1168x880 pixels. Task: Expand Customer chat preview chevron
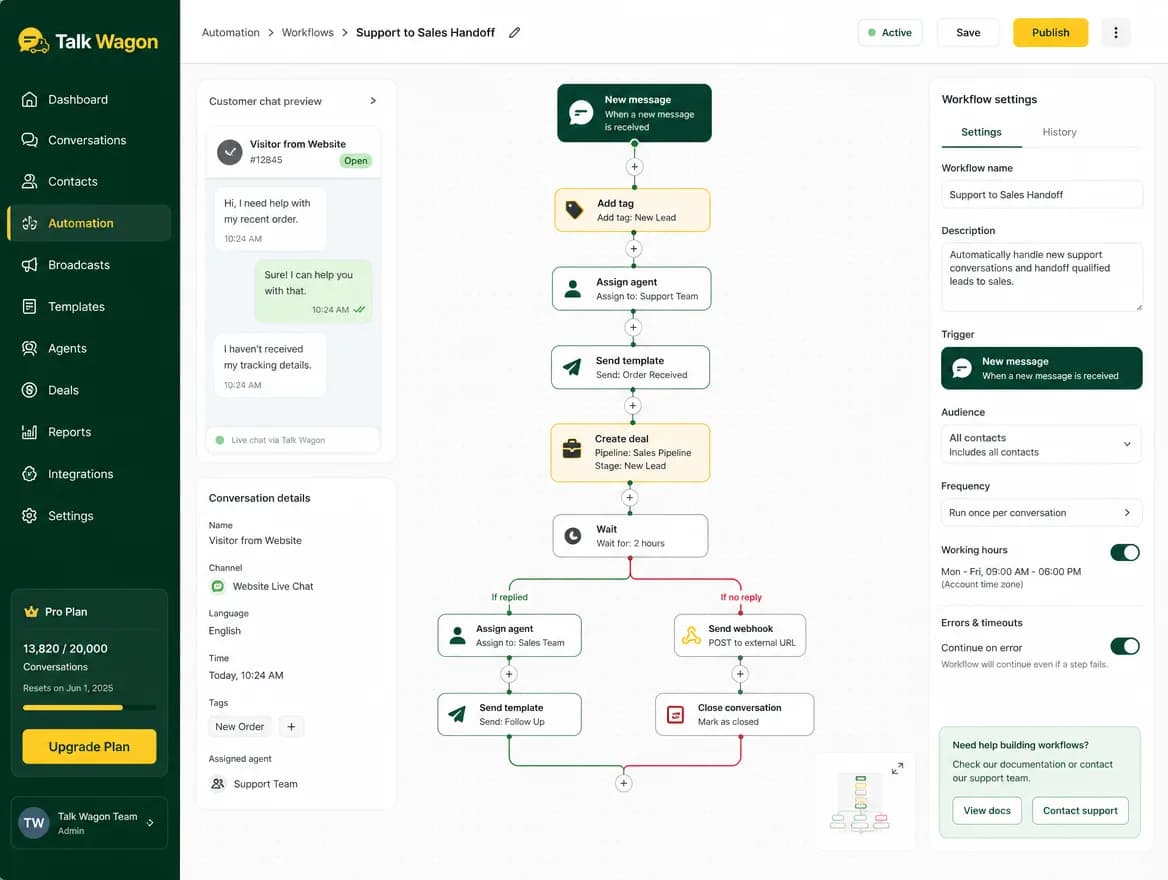coord(373,101)
